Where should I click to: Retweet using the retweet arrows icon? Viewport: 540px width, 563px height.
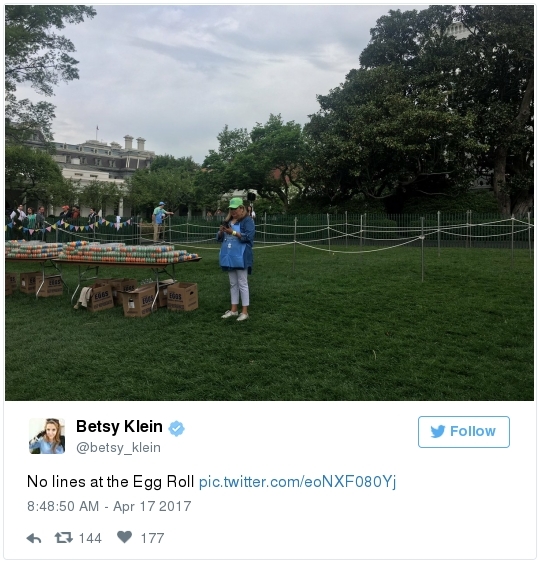(x=64, y=538)
